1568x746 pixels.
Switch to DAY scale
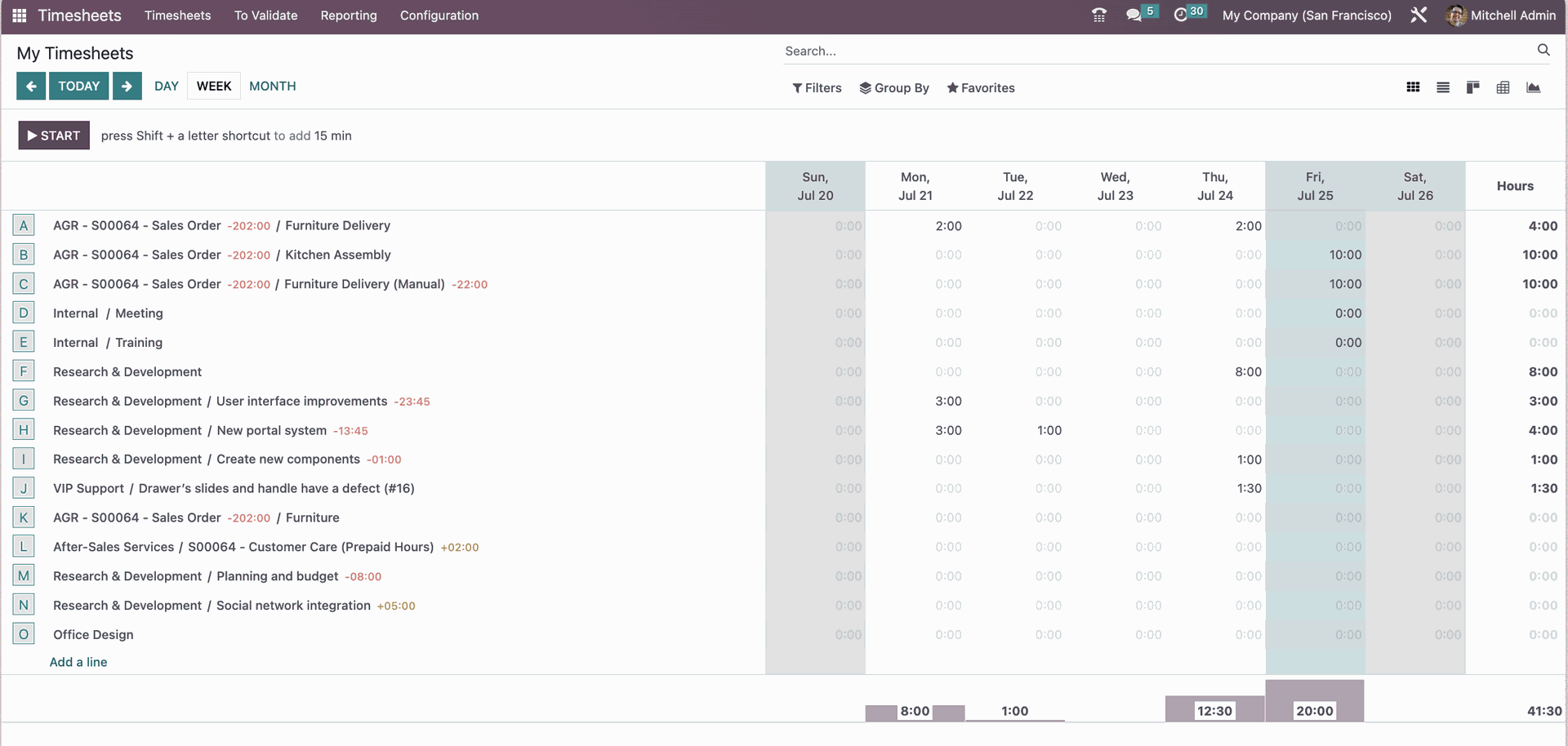167,86
